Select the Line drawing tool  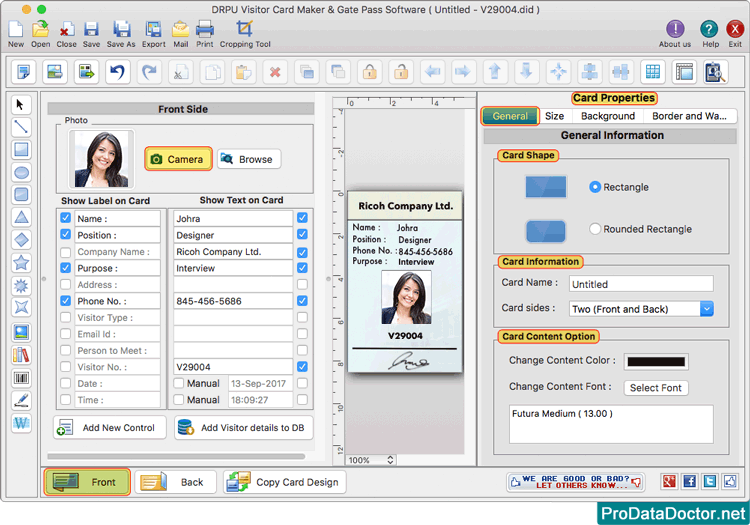tap(21, 127)
